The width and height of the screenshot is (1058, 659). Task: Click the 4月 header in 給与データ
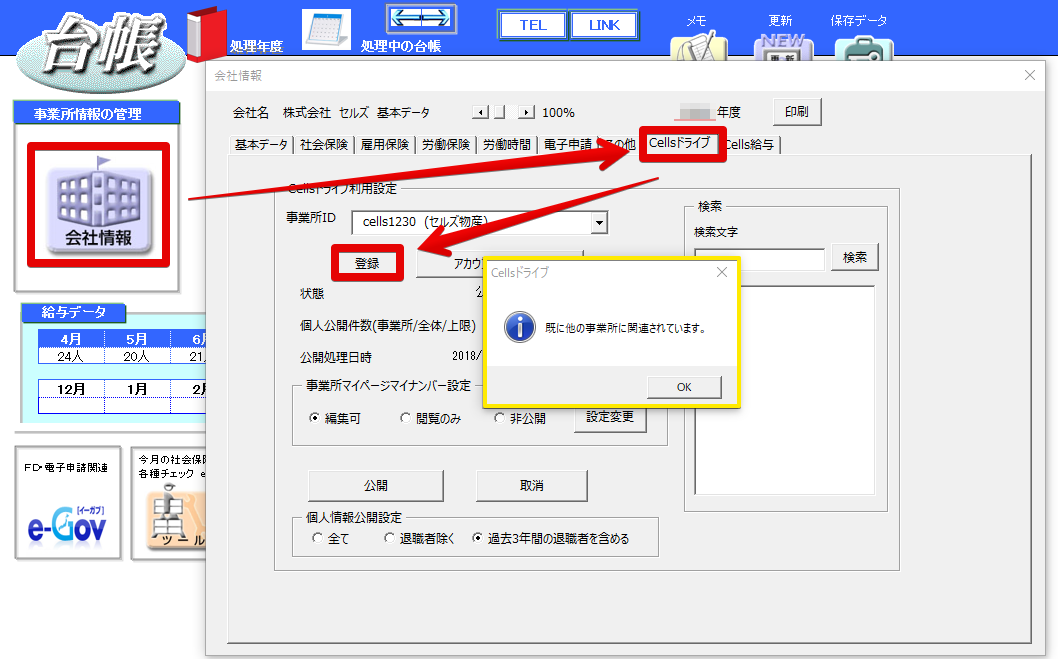click(x=71, y=339)
